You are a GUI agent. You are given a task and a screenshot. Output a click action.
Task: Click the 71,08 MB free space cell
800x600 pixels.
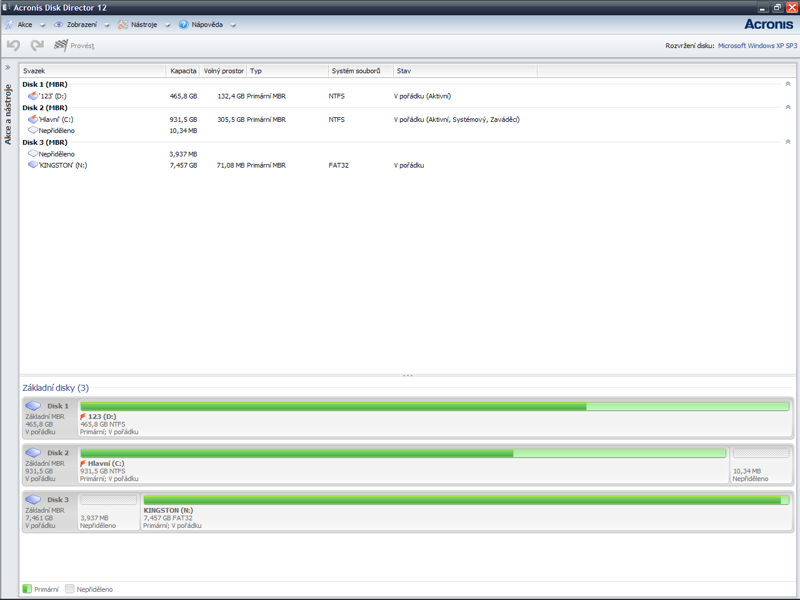coord(231,165)
